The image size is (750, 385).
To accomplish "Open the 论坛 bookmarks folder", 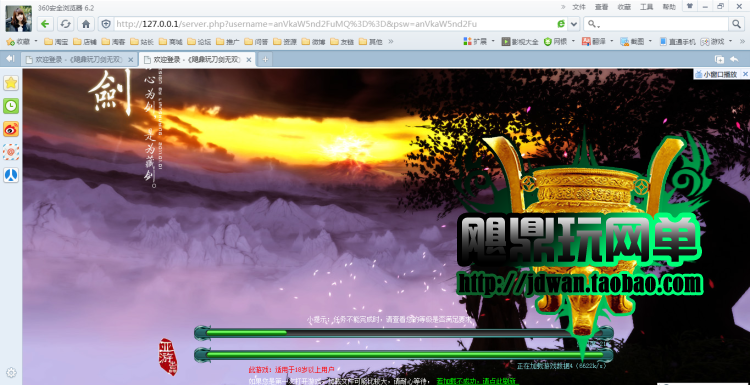I will pos(199,42).
